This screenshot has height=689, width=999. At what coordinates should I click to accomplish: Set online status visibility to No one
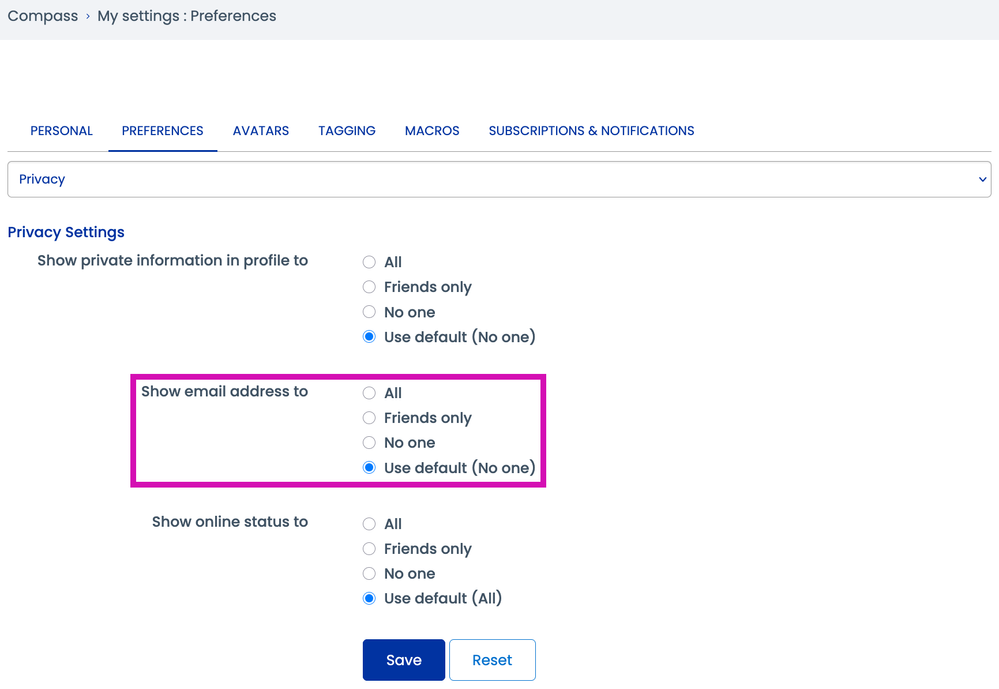369,574
